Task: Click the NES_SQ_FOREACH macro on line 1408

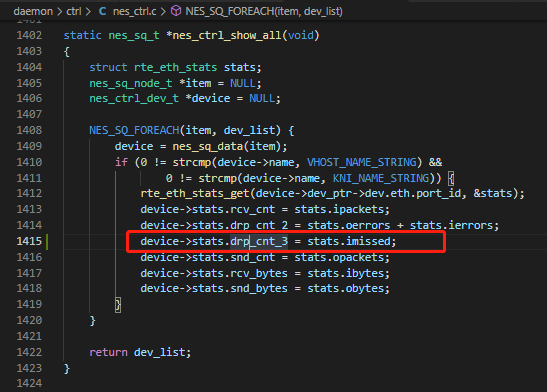Action: point(134,130)
